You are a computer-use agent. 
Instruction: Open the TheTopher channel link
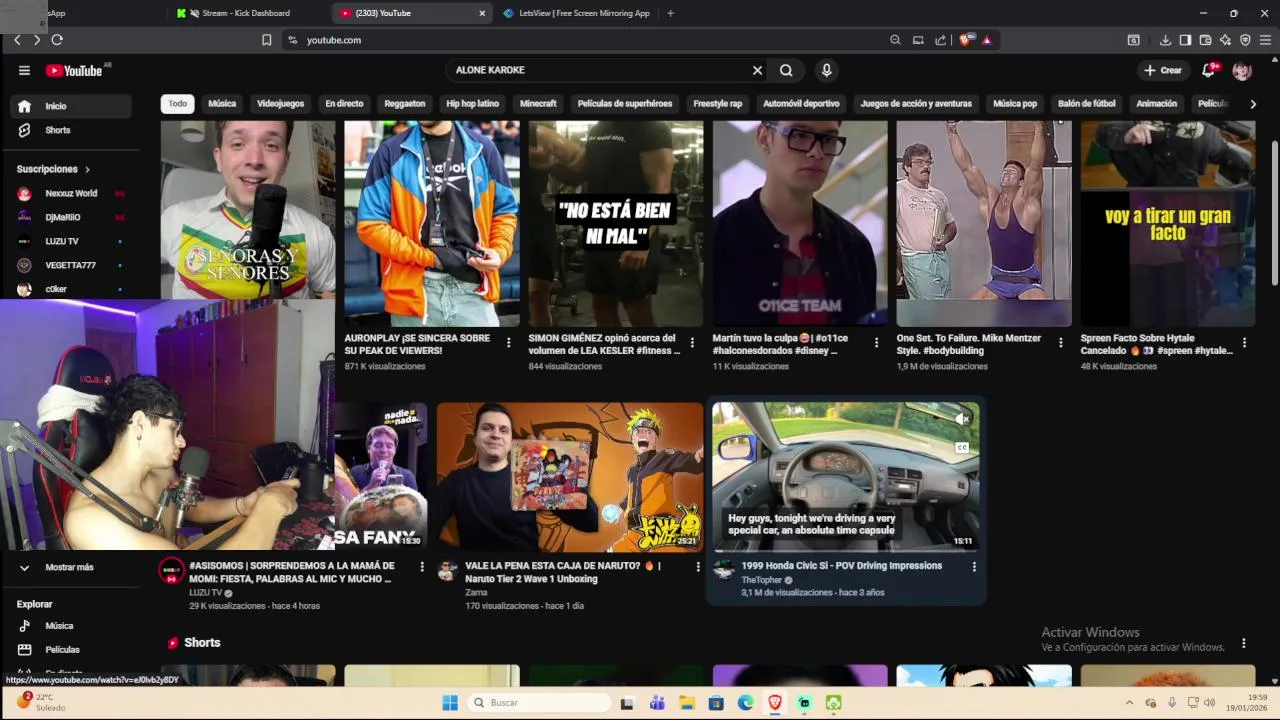(x=761, y=580)
